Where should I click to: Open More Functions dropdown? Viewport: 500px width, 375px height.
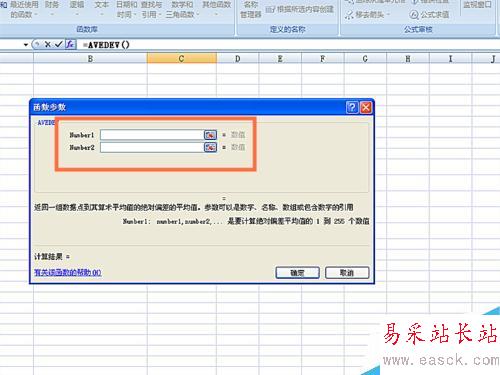pos(217,9)
